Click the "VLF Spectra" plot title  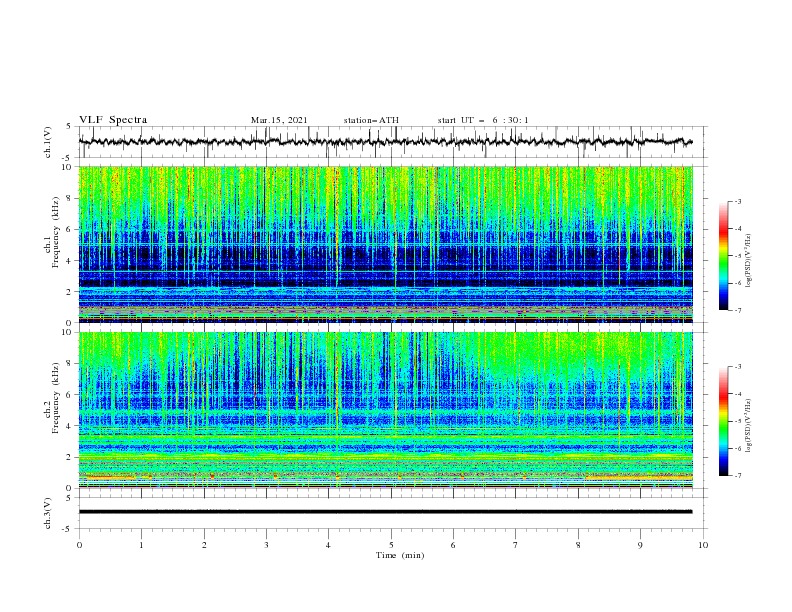pos(113,120)
